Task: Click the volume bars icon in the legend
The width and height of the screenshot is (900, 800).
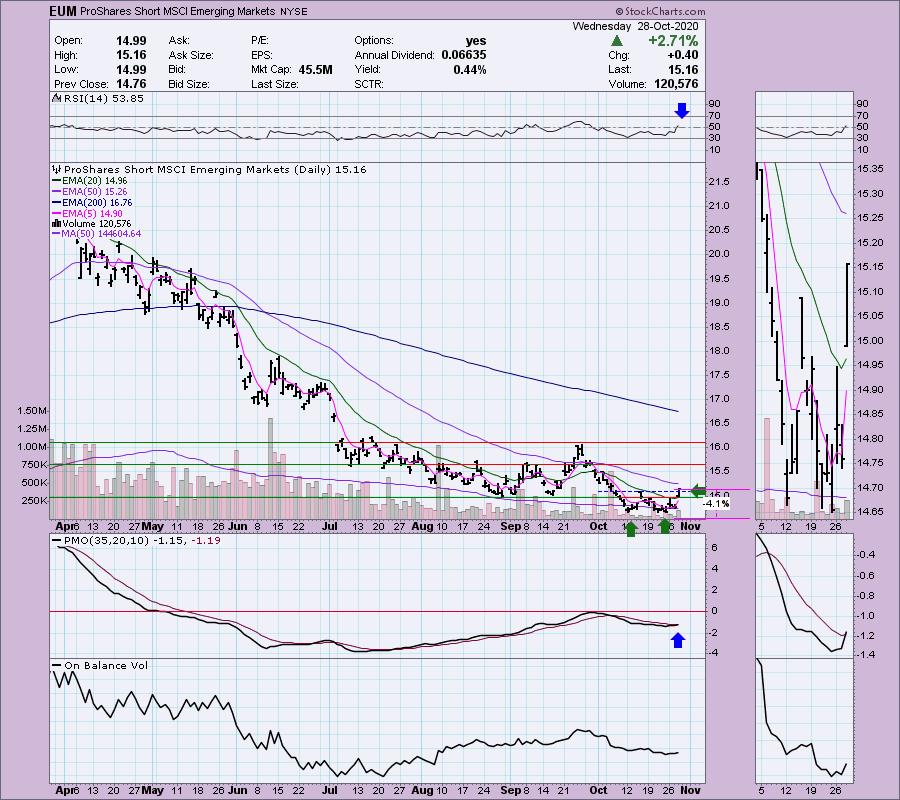Action: click(56, 223)
